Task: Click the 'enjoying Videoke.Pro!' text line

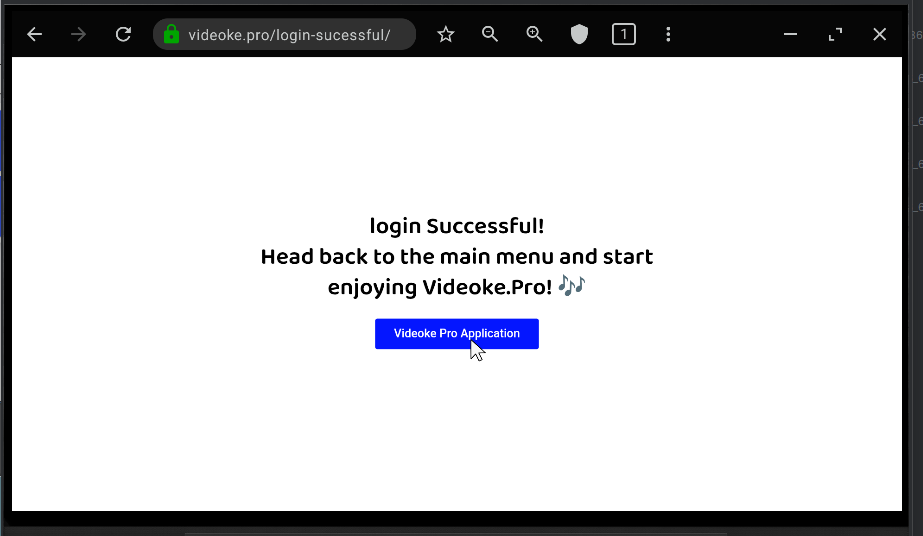Action: (440, 288)
